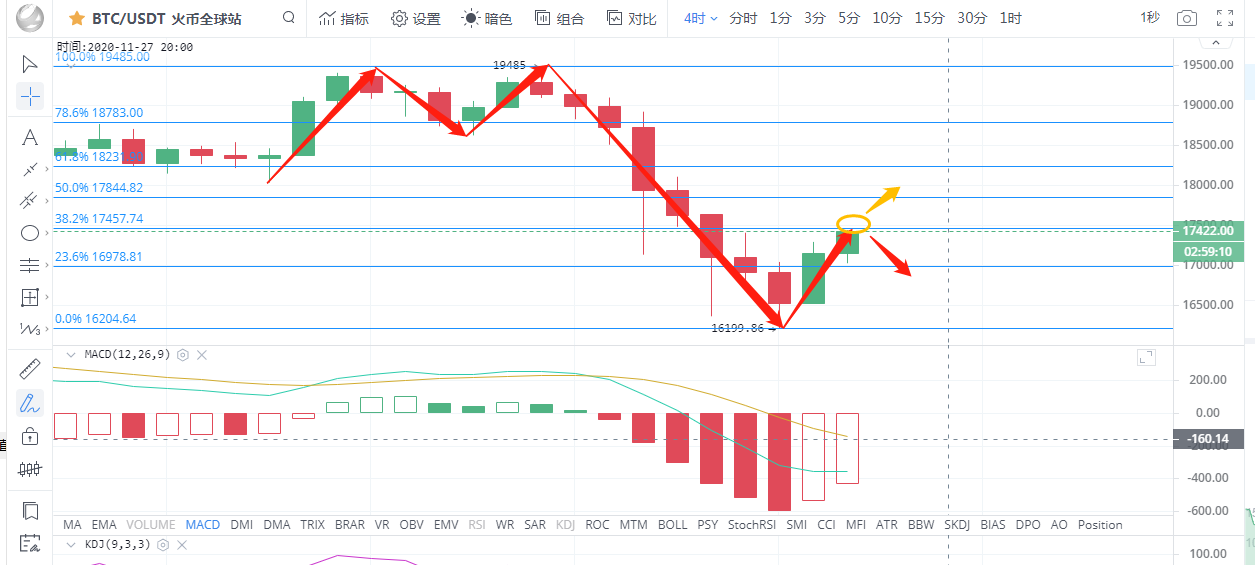Select the arrow cursor tool

coord(29,65)
